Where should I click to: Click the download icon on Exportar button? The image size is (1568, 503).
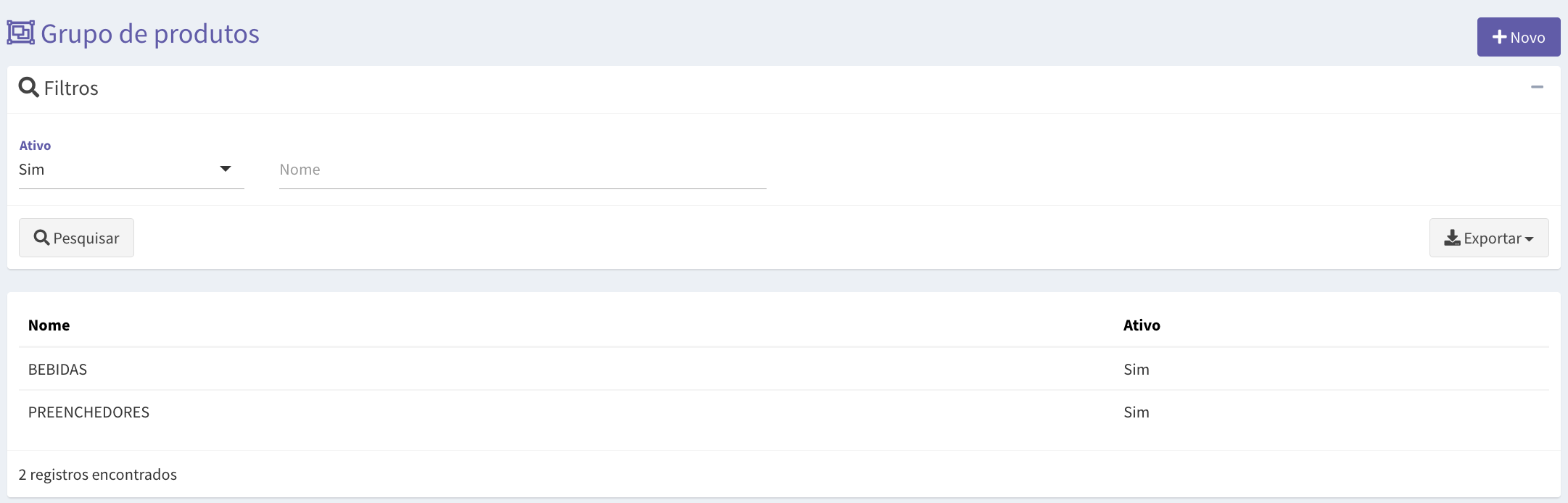[1452, 238]
